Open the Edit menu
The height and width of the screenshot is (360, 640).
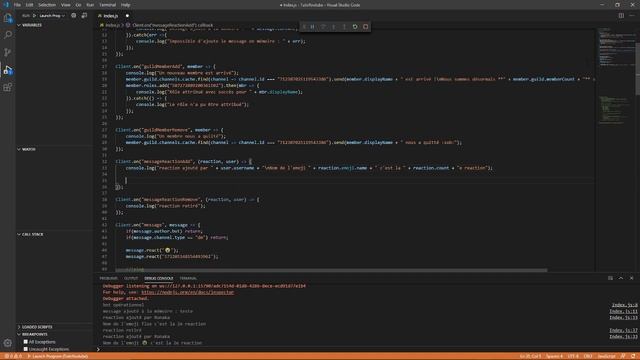(x=29, y=5)
